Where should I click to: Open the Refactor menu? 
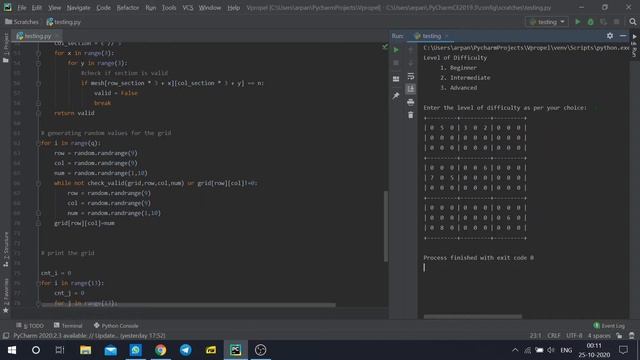point(128,8)
